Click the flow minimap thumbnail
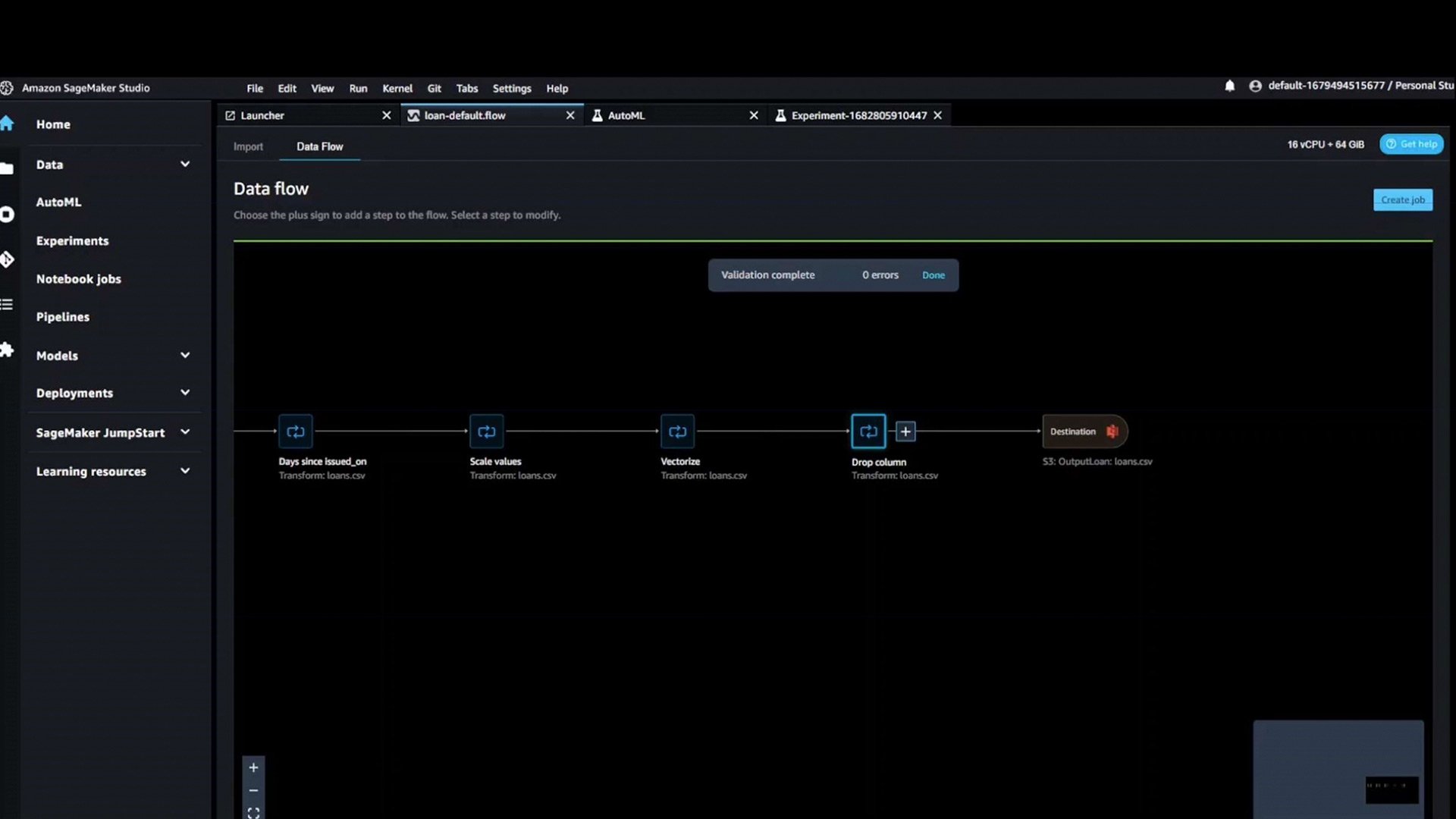This screenshot has height=819, width=1456. tap(1338, 769)
